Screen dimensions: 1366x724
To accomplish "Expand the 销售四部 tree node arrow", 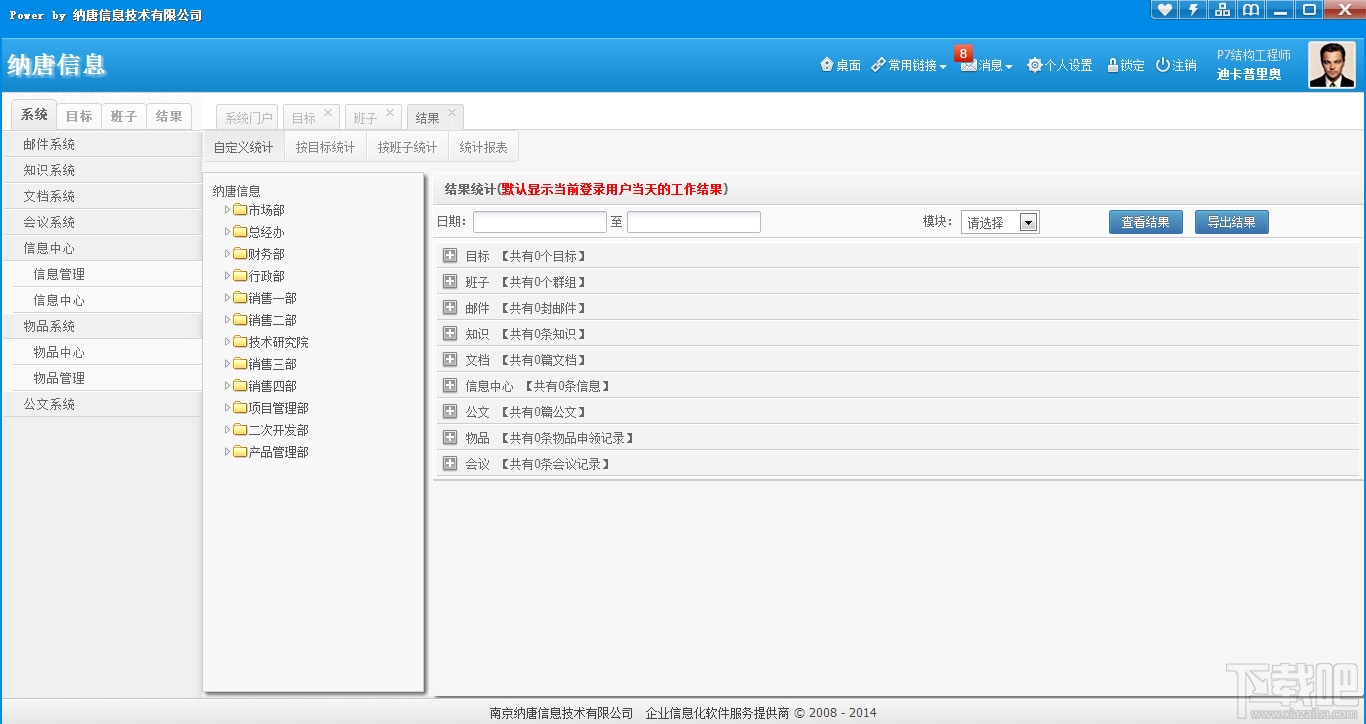I will click(x=228, y=386).
